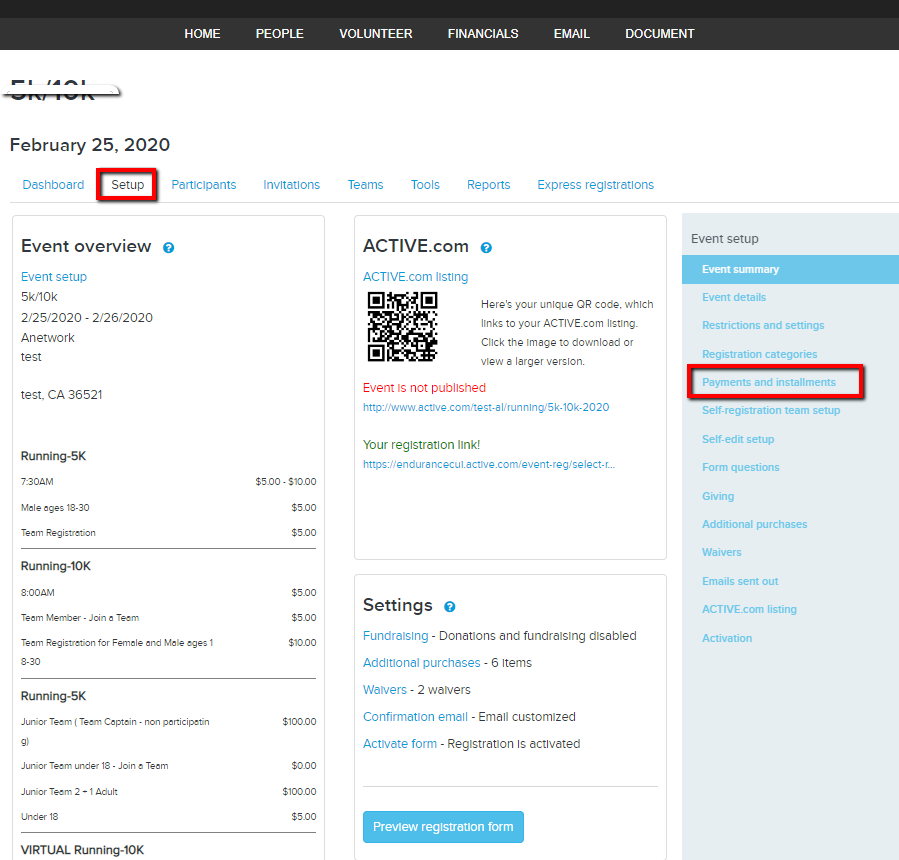This screenshot has height=860, width=899.
Task: Open the Teams tab
Action: [x=365, y=184]
